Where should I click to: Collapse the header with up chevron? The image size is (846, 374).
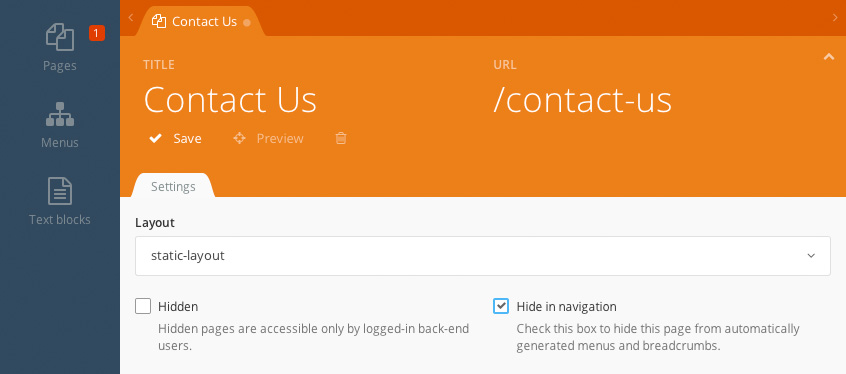[x=829, y=57]
